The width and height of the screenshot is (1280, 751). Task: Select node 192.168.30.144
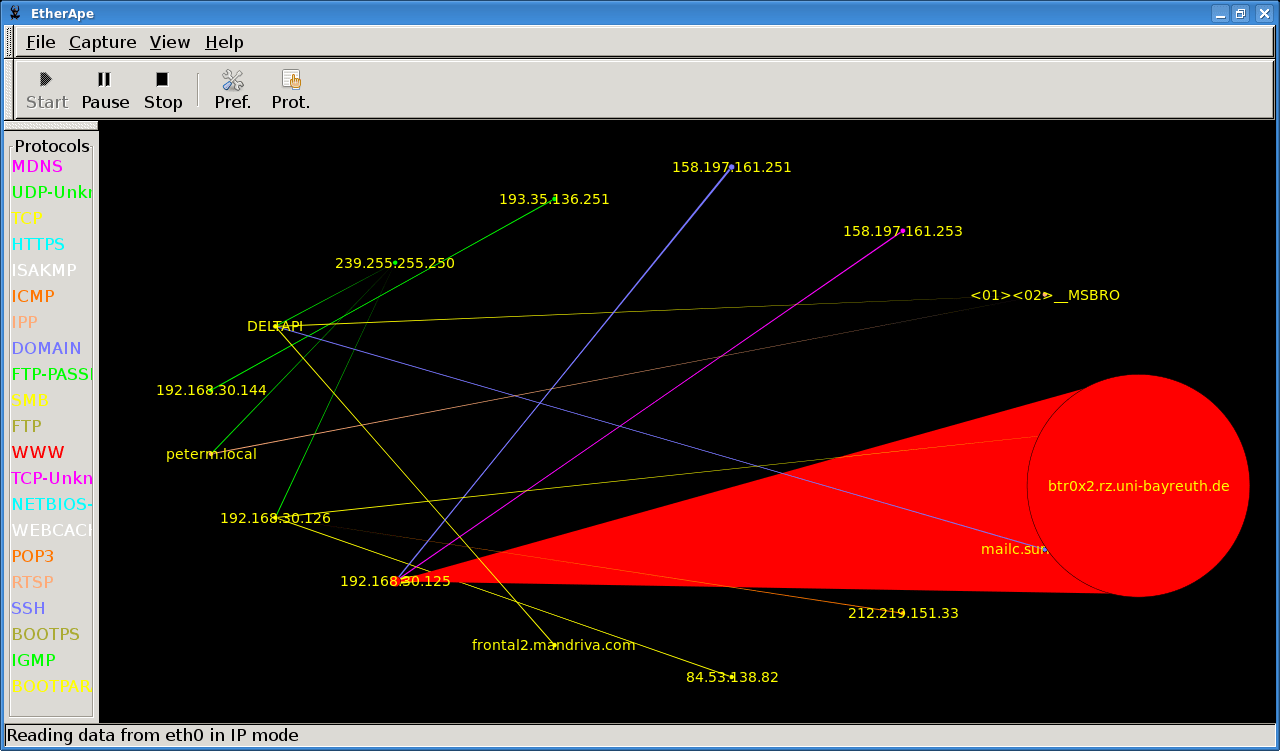coord(211,390)
